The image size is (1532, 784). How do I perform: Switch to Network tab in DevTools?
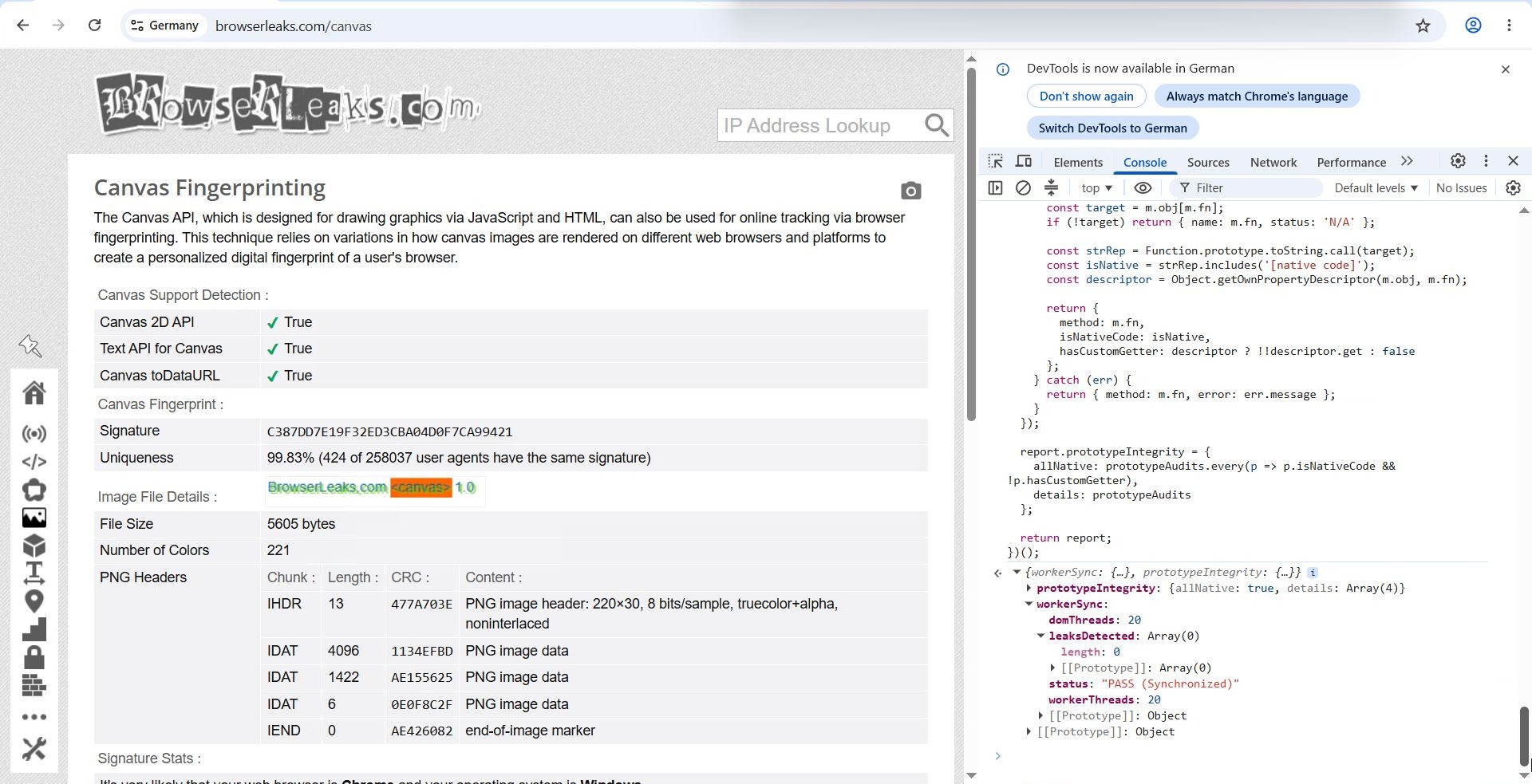[x=1273, y=162]
